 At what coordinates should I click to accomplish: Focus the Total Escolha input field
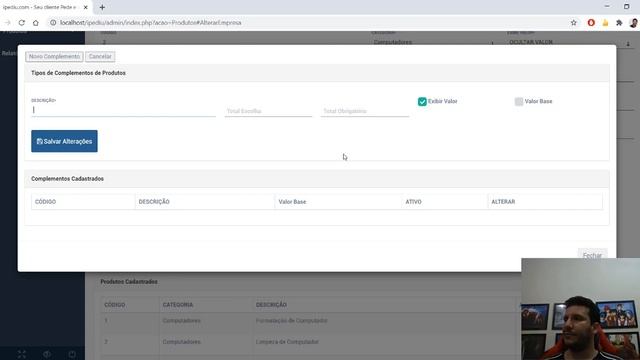[x=268, y=111]
